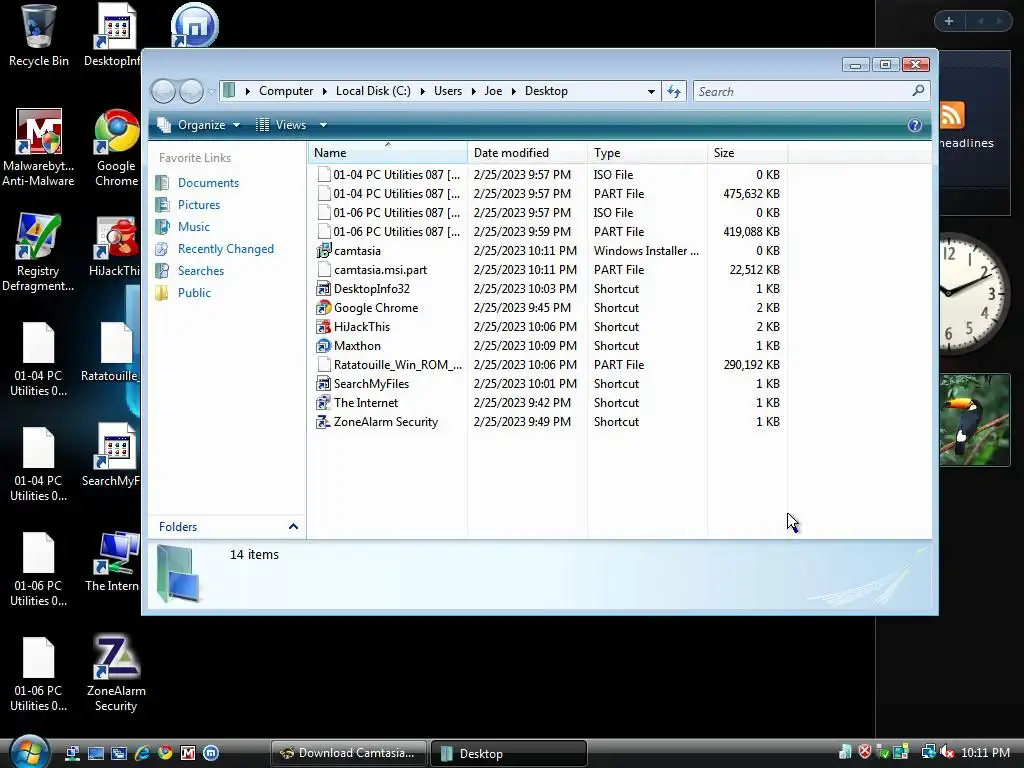Screen dimensions: 1024x768
Task: Click the Explorer help question-mark icon
Action: click(x=914, y=125)
